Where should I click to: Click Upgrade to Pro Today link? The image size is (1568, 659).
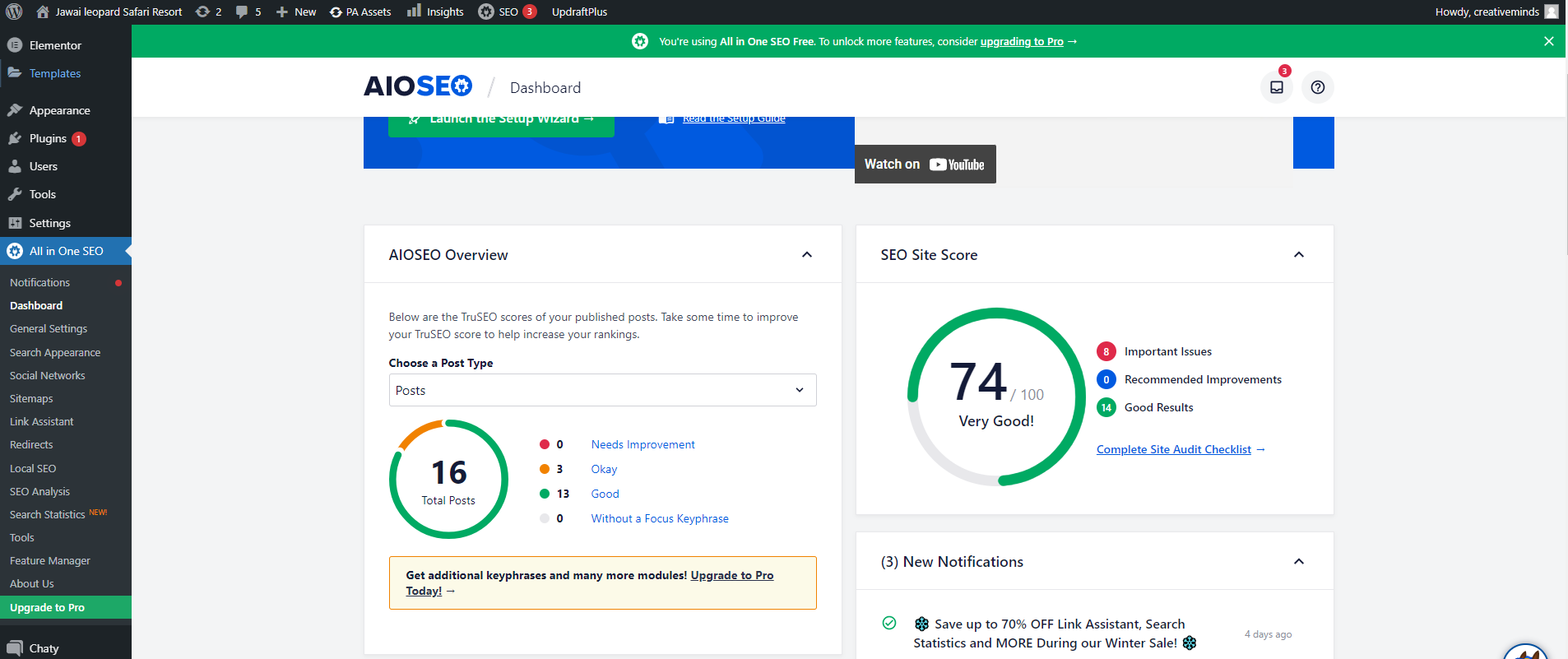point(732,575)
